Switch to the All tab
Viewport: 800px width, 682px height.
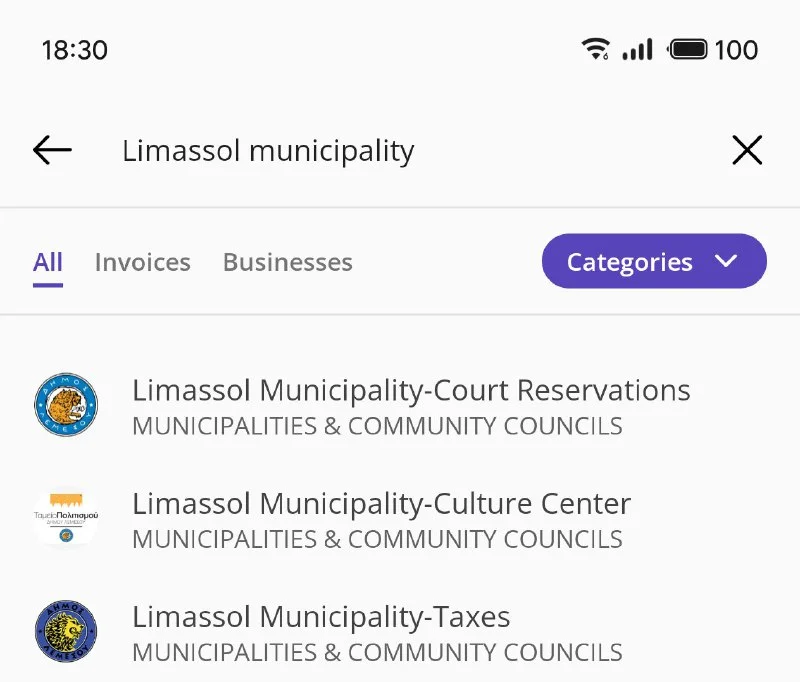(48, 263)
